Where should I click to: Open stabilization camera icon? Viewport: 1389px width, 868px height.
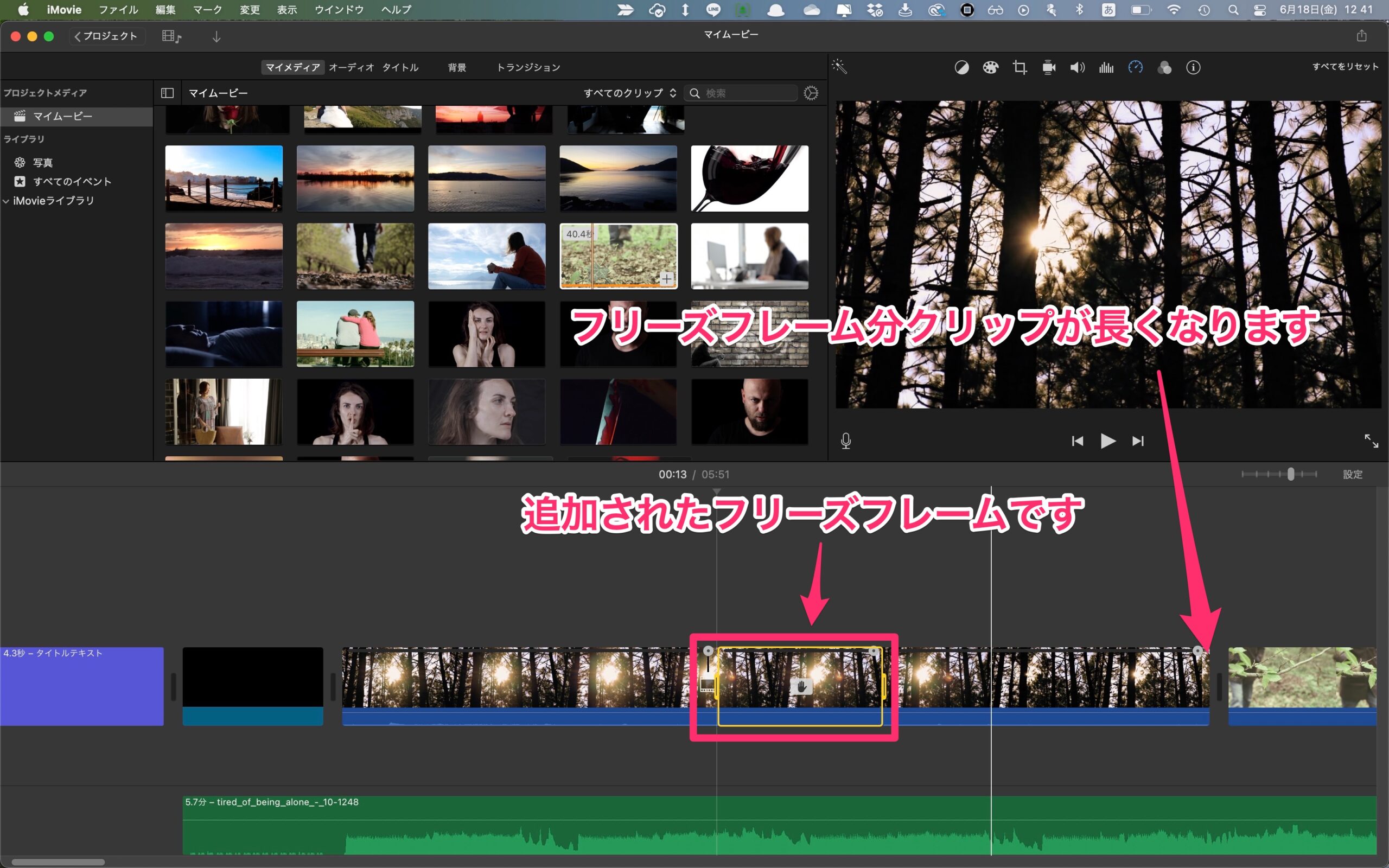[x=1049, y=68]
